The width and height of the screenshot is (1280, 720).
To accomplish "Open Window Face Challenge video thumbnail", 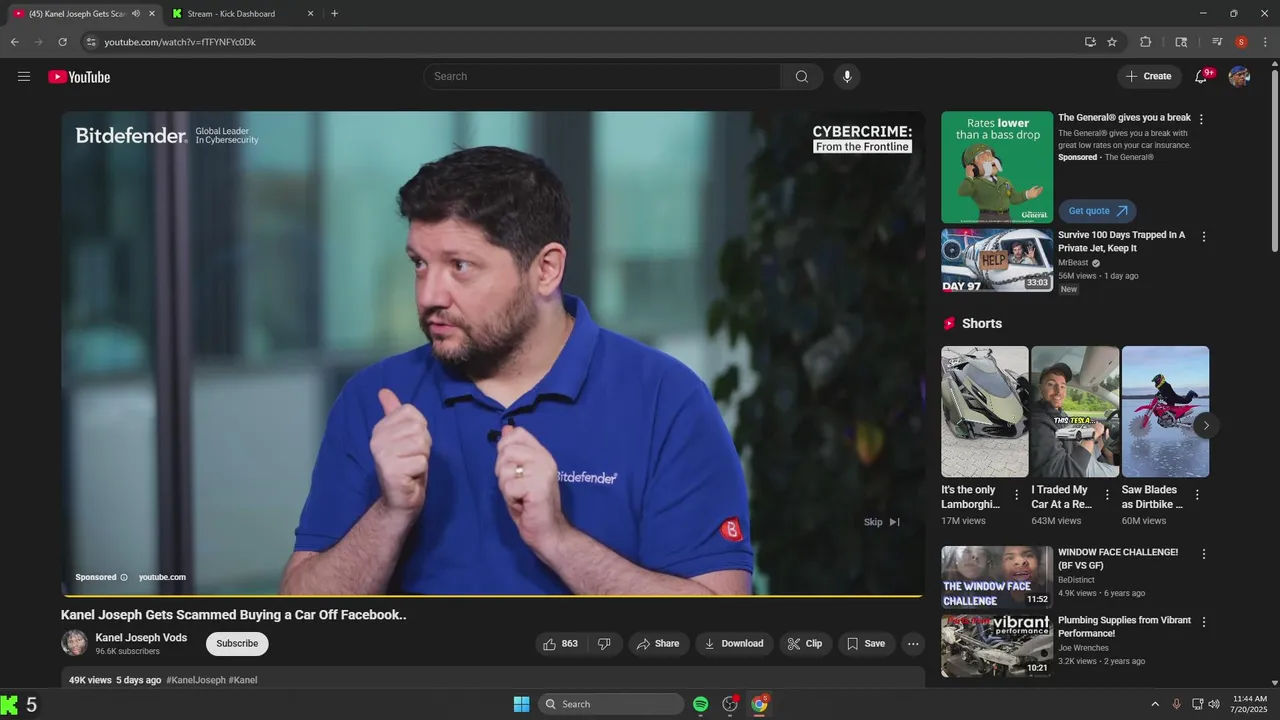I will (997, 577).
